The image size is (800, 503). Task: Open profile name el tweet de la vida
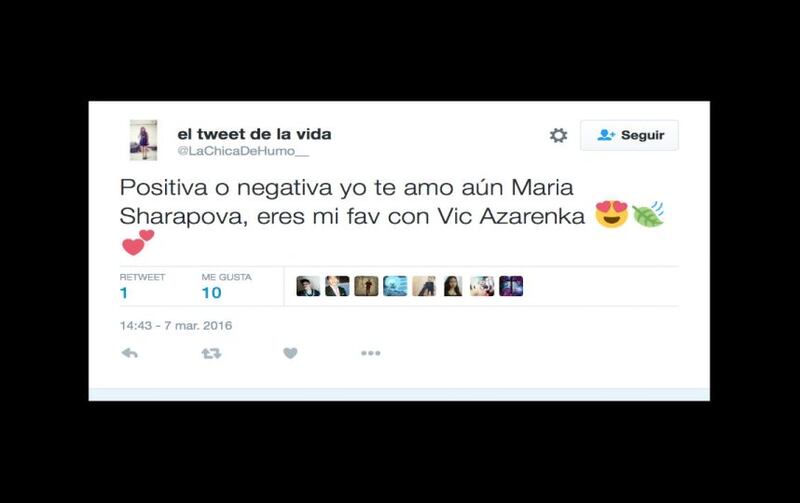tap(254, 134)
